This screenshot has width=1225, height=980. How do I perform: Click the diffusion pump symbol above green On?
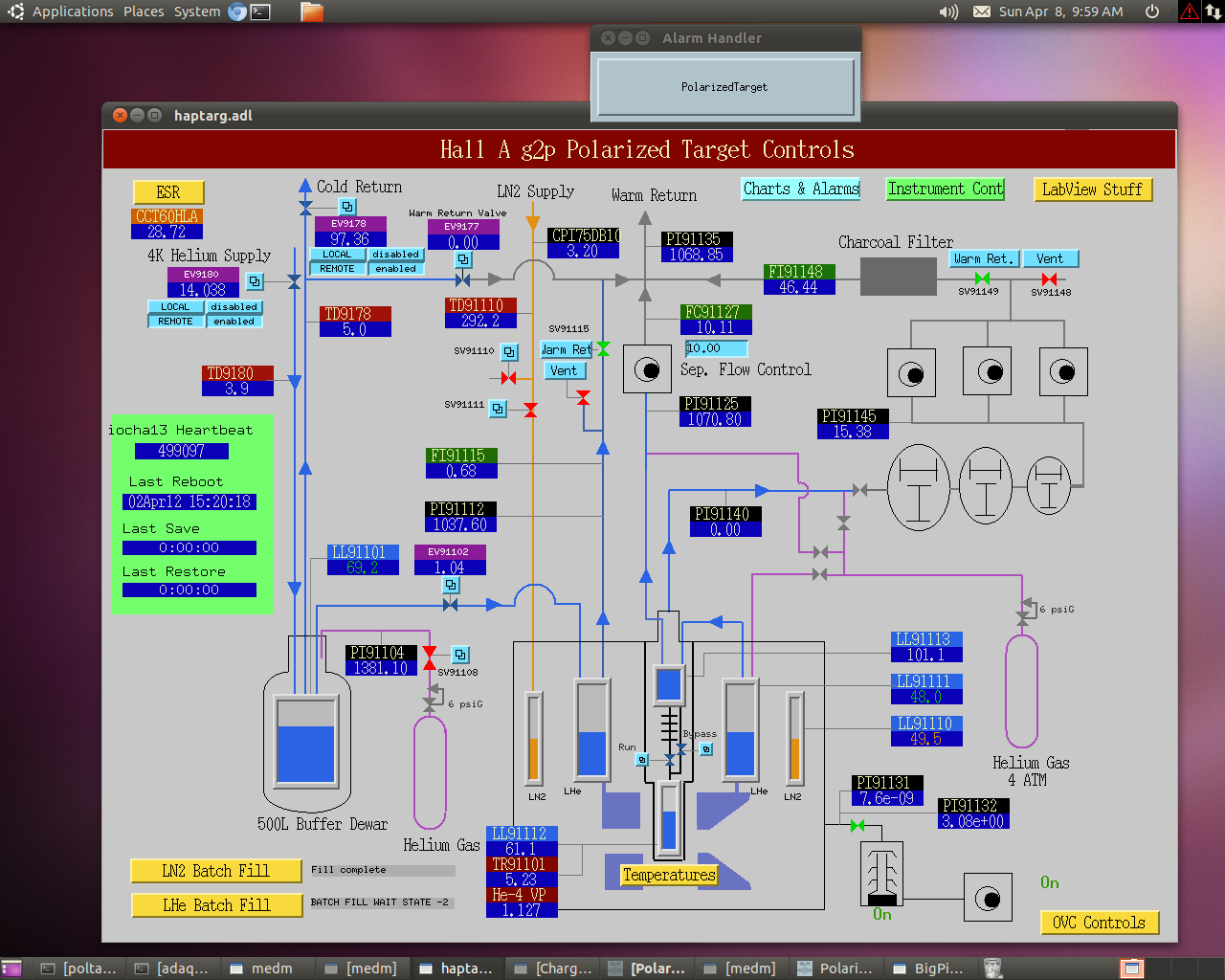click(881, 874)
